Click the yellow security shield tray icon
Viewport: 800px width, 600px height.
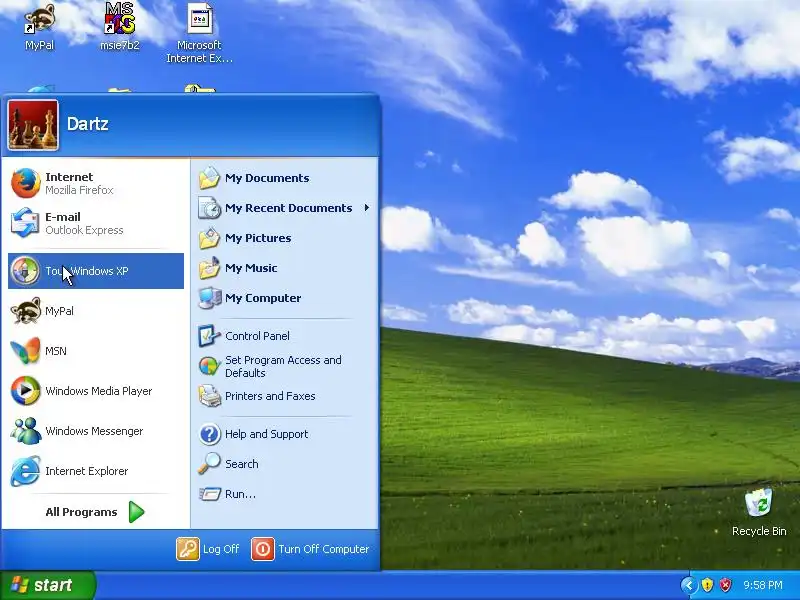pos(707,585)
